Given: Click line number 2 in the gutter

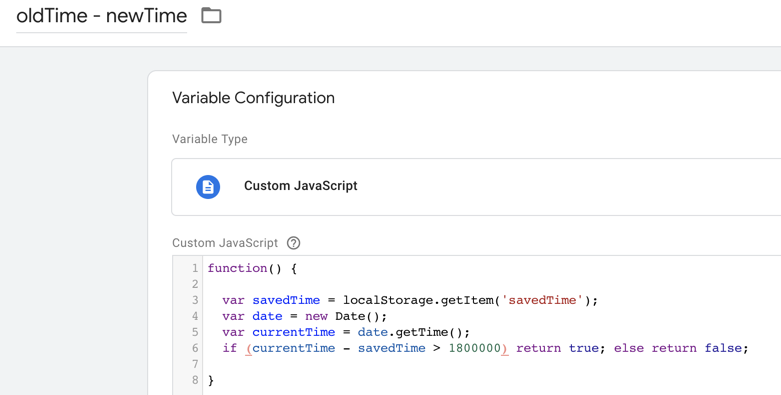Looking at the screenshot, I should point(195,284).
